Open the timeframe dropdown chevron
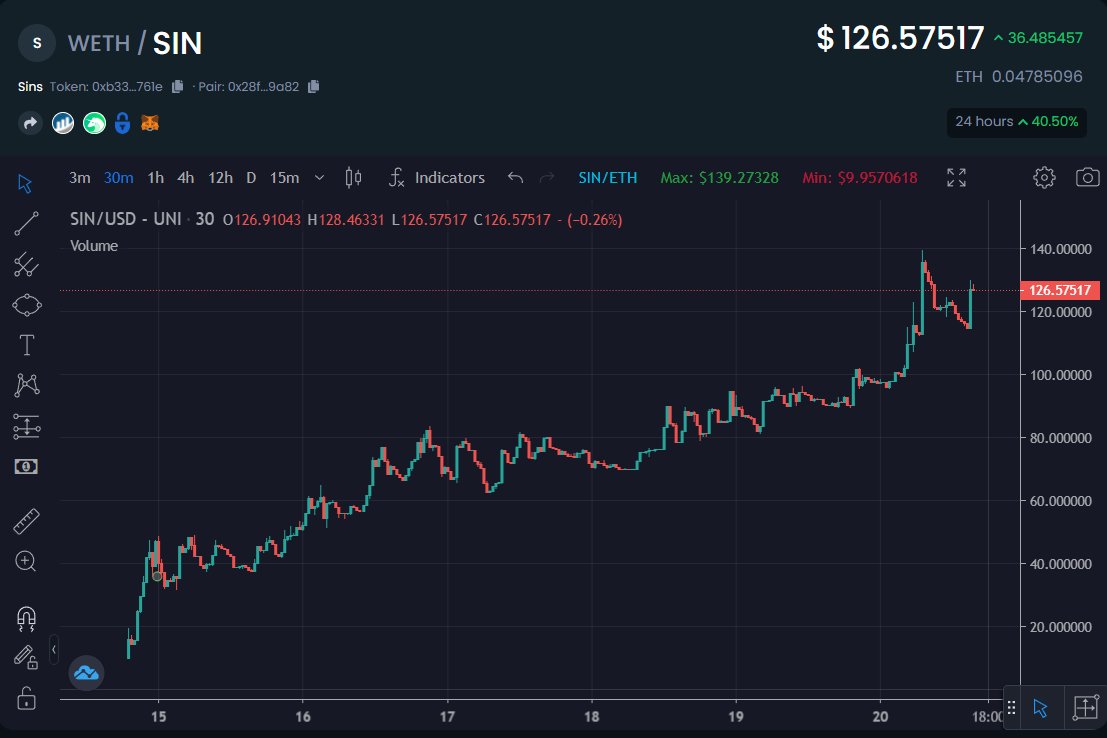Image resolution: width=1107 pixels, height=738 pixels. pos(319,178)
